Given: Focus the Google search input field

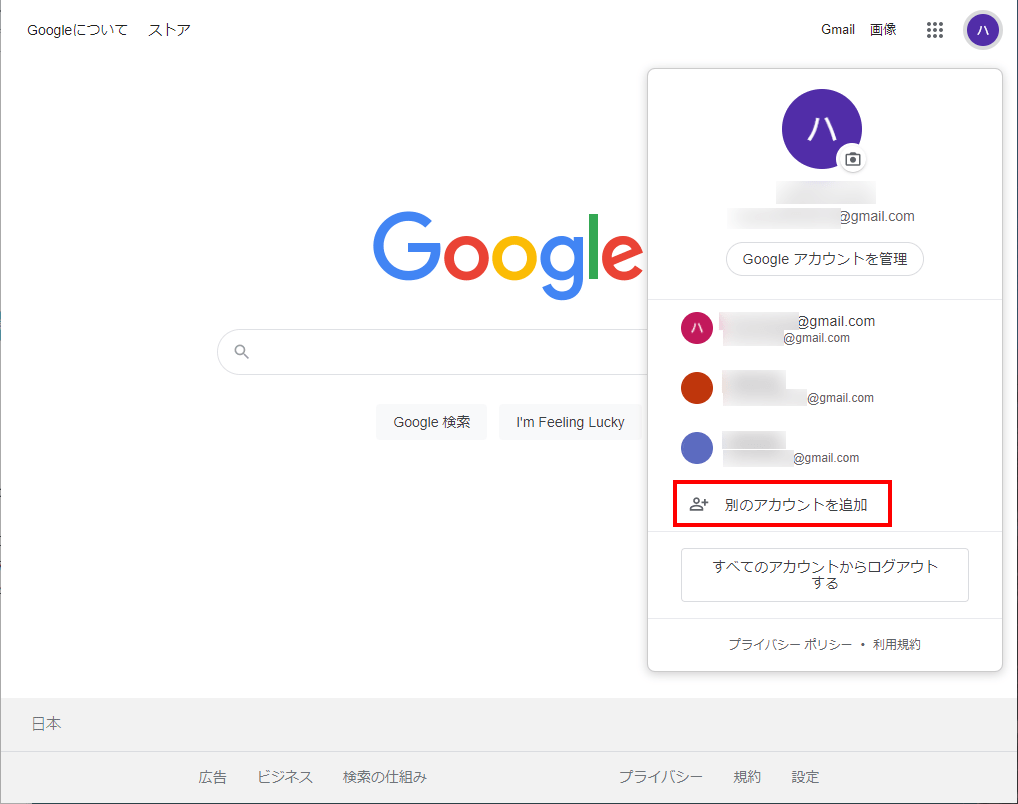Looking at the screenshot, I should tap(432, 351).
